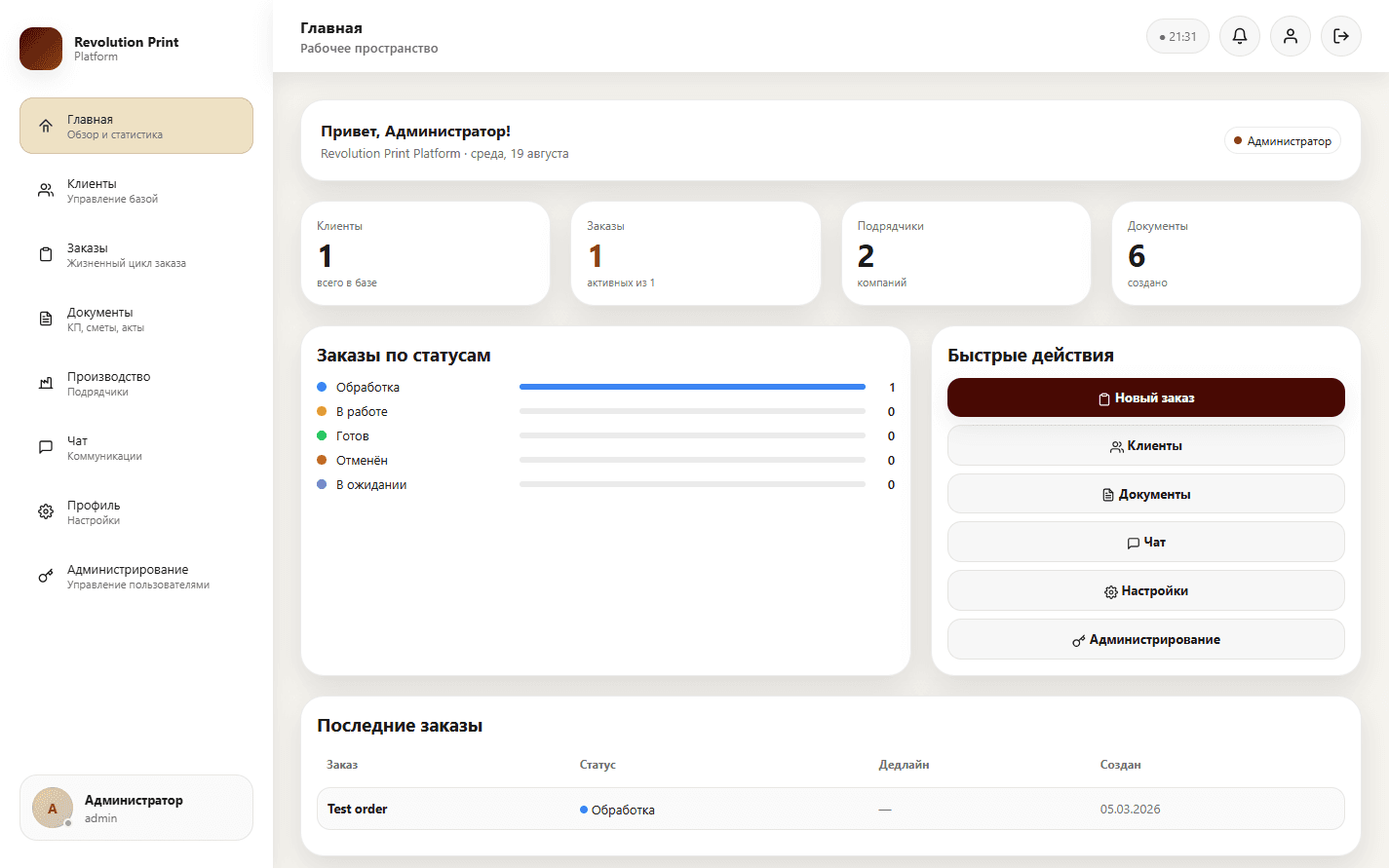Open the notifications bell

click(x=1240, y=36)
